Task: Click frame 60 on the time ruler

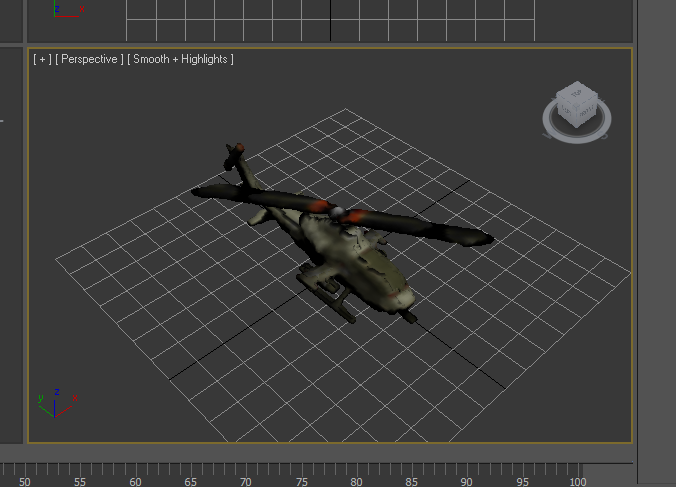Action: click(135, 481)
